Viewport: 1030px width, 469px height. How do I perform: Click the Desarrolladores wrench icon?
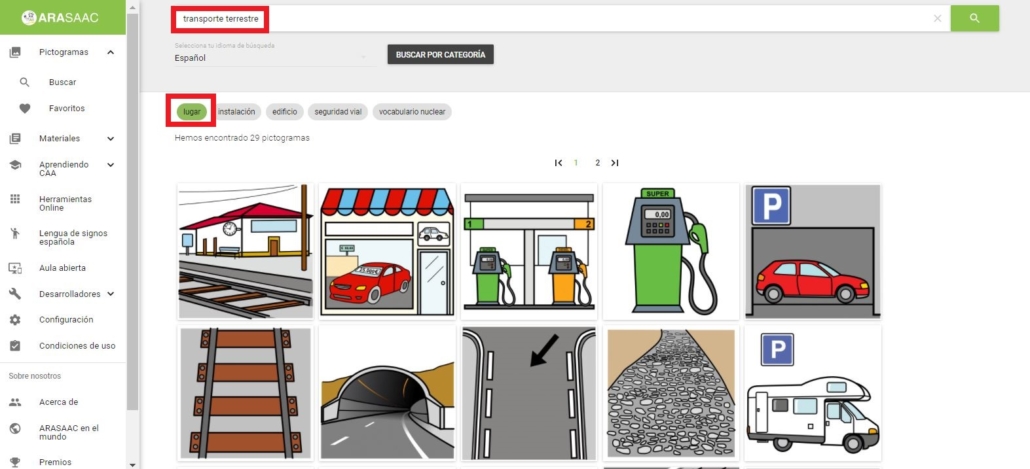[15, 294]
